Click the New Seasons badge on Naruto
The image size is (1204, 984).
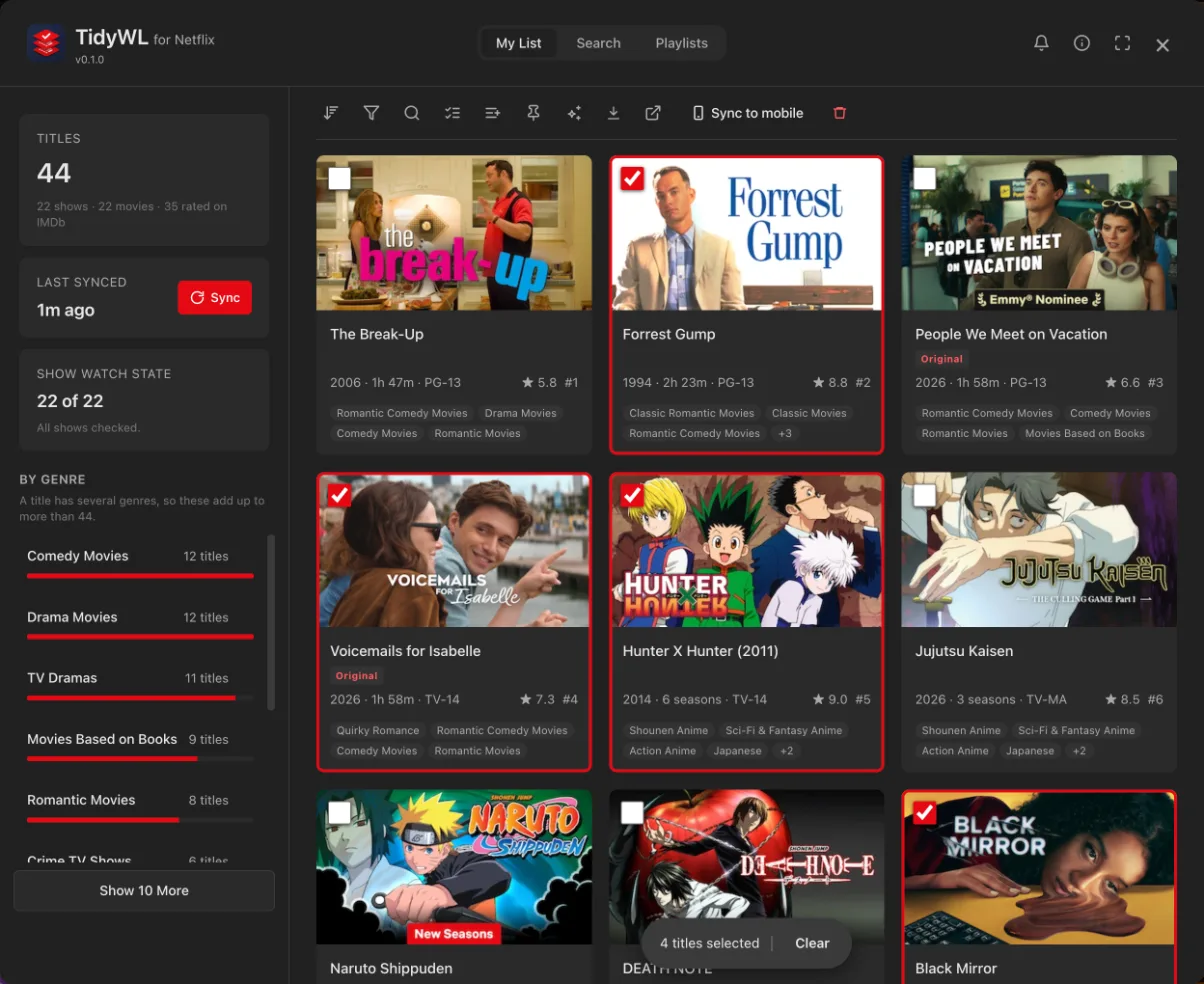click(454, 934)
